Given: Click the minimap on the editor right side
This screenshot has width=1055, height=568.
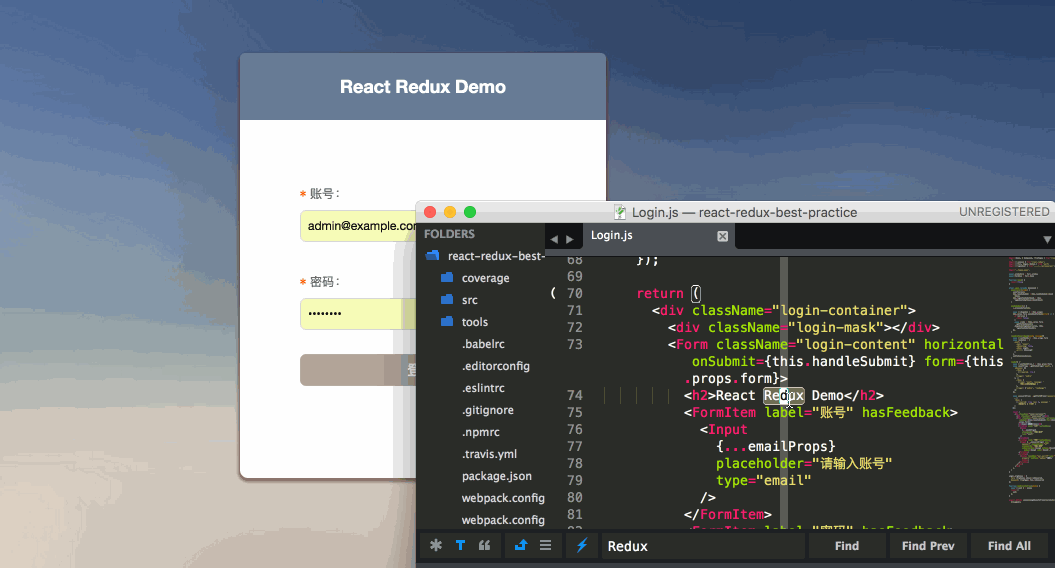Looking at the screenshot, I should (x=1030, y=380).
